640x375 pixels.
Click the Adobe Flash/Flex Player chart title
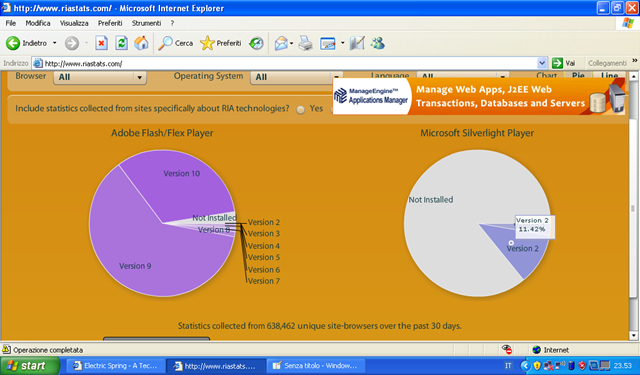click(x=162, y=133)
